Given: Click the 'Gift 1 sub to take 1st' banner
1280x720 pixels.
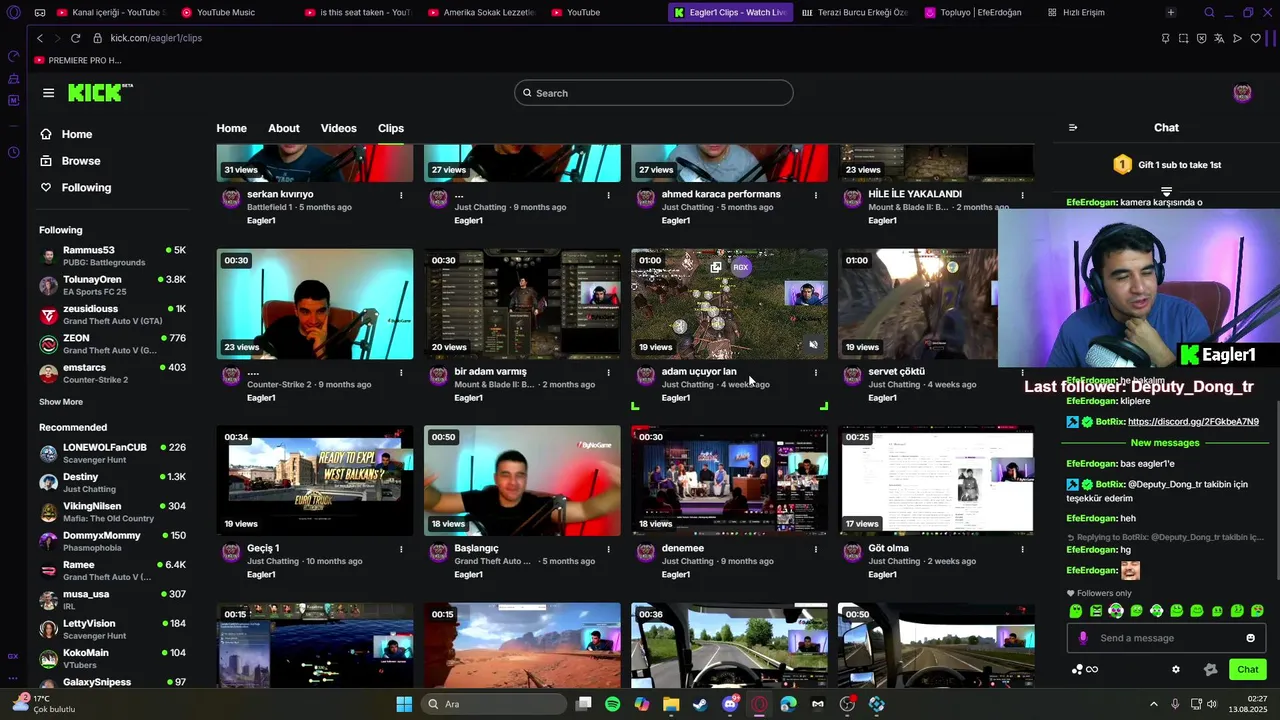Looking at the screenshot, I should pyautogui.click(x=1167, y=165).
